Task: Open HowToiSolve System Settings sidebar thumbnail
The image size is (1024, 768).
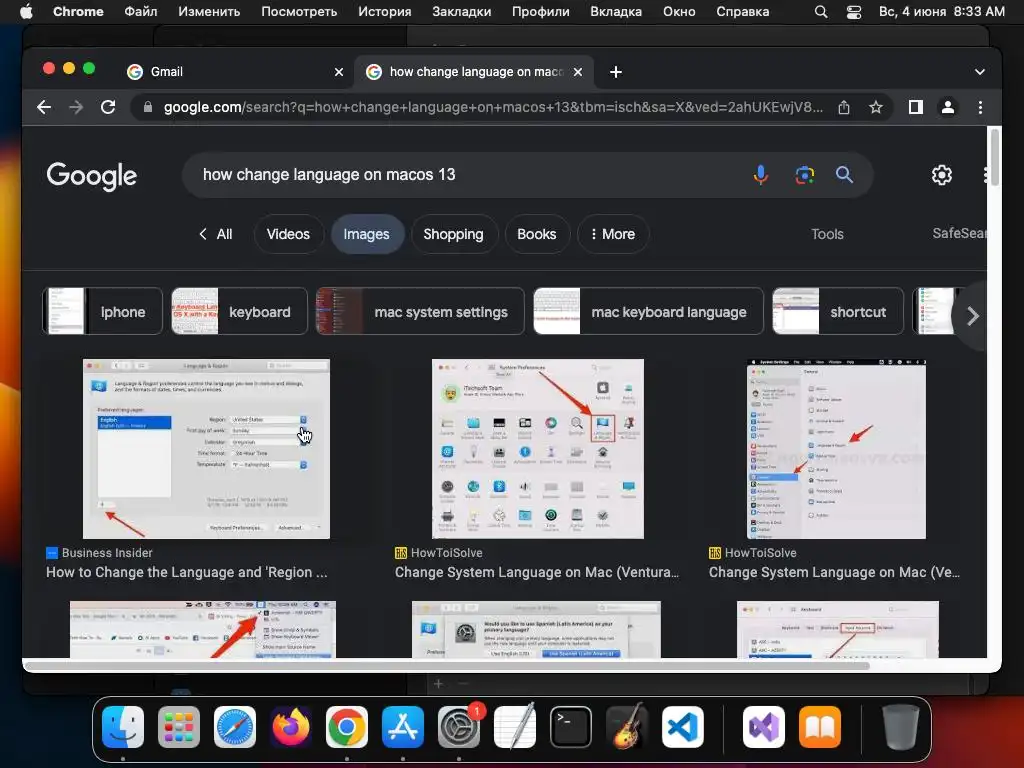Action: click(836, 449)
